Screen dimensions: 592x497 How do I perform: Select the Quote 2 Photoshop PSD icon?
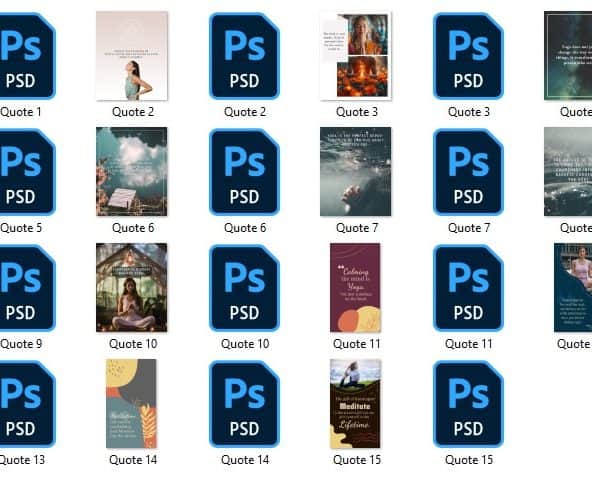tap(244, 56)
